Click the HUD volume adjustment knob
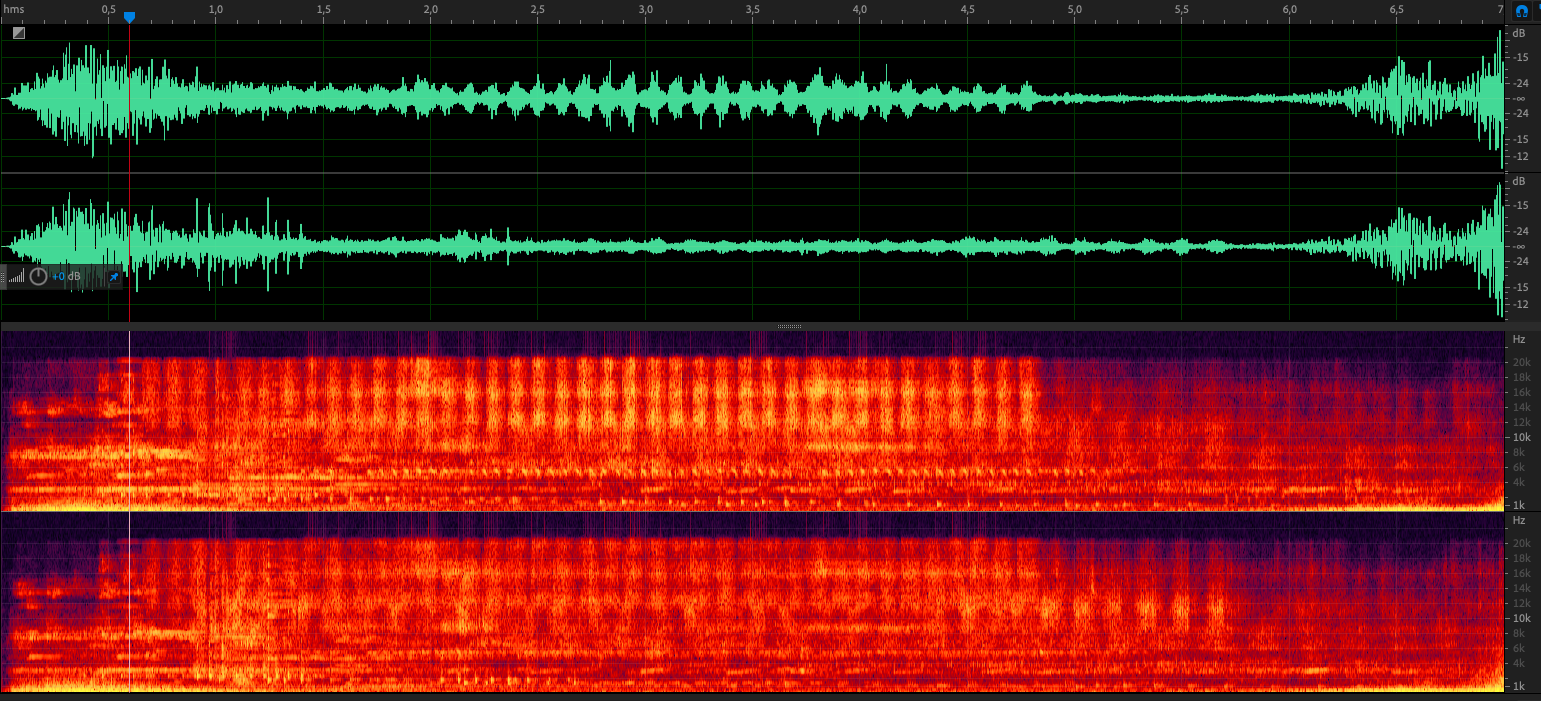1541x701 pixels. pos(38,277)
